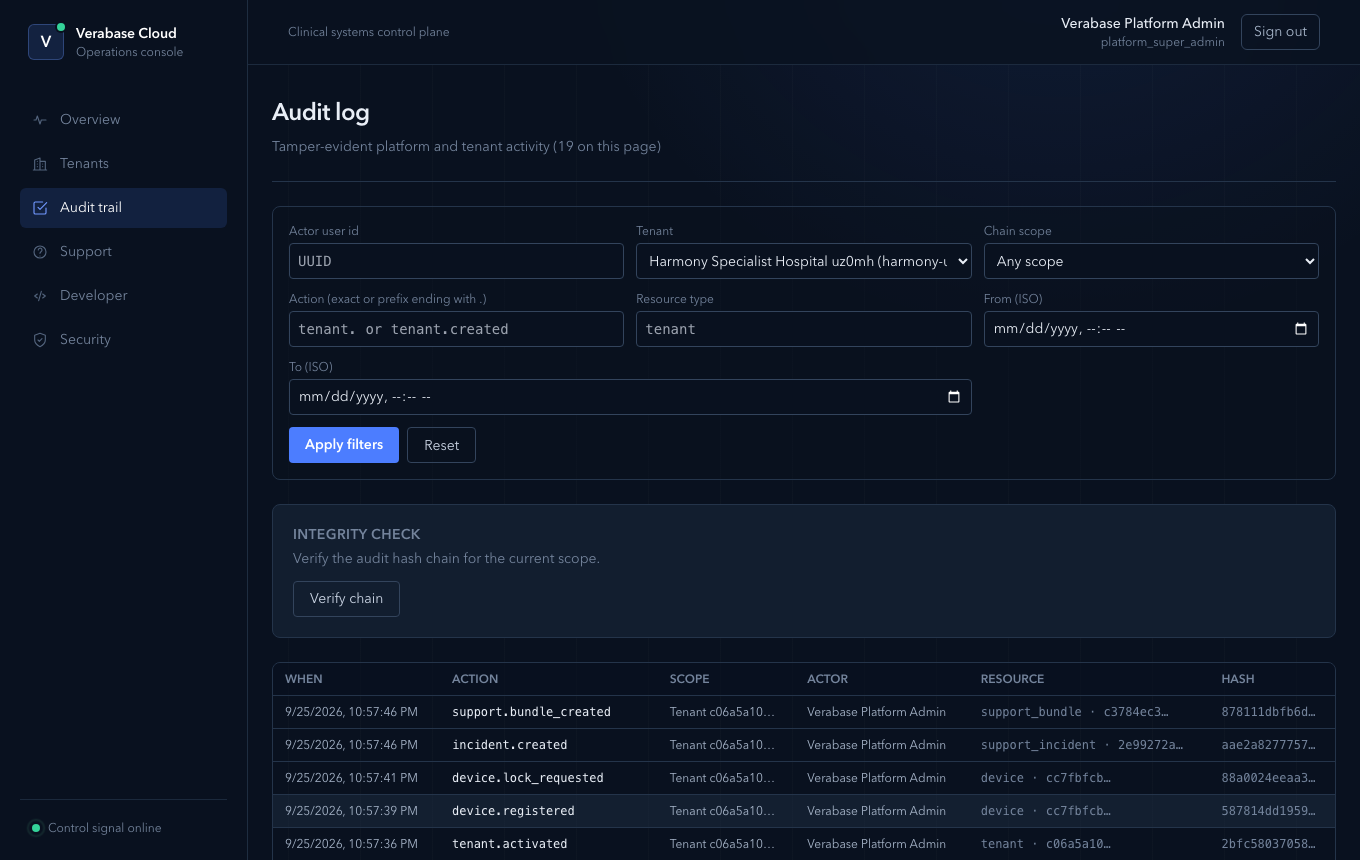The width and height of the screenshot is (1360, 860).
Task: Click the support_bundle resource cell
Action: (1075, 712)
